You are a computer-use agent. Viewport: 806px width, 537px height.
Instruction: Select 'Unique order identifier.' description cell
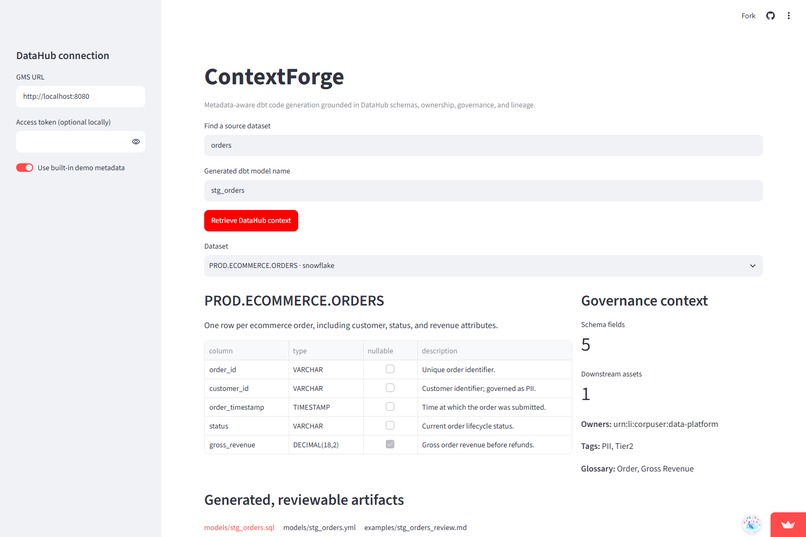point(494,369)
